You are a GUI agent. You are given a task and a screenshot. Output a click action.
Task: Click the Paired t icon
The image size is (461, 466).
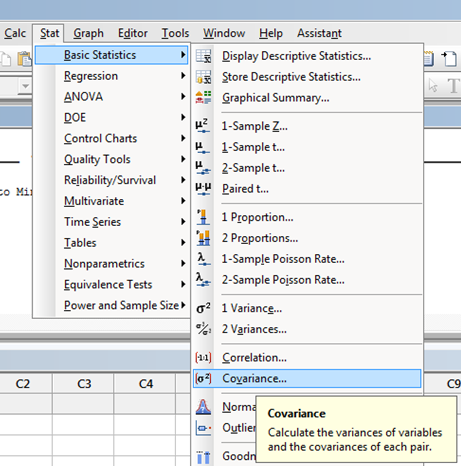point(203,188)
